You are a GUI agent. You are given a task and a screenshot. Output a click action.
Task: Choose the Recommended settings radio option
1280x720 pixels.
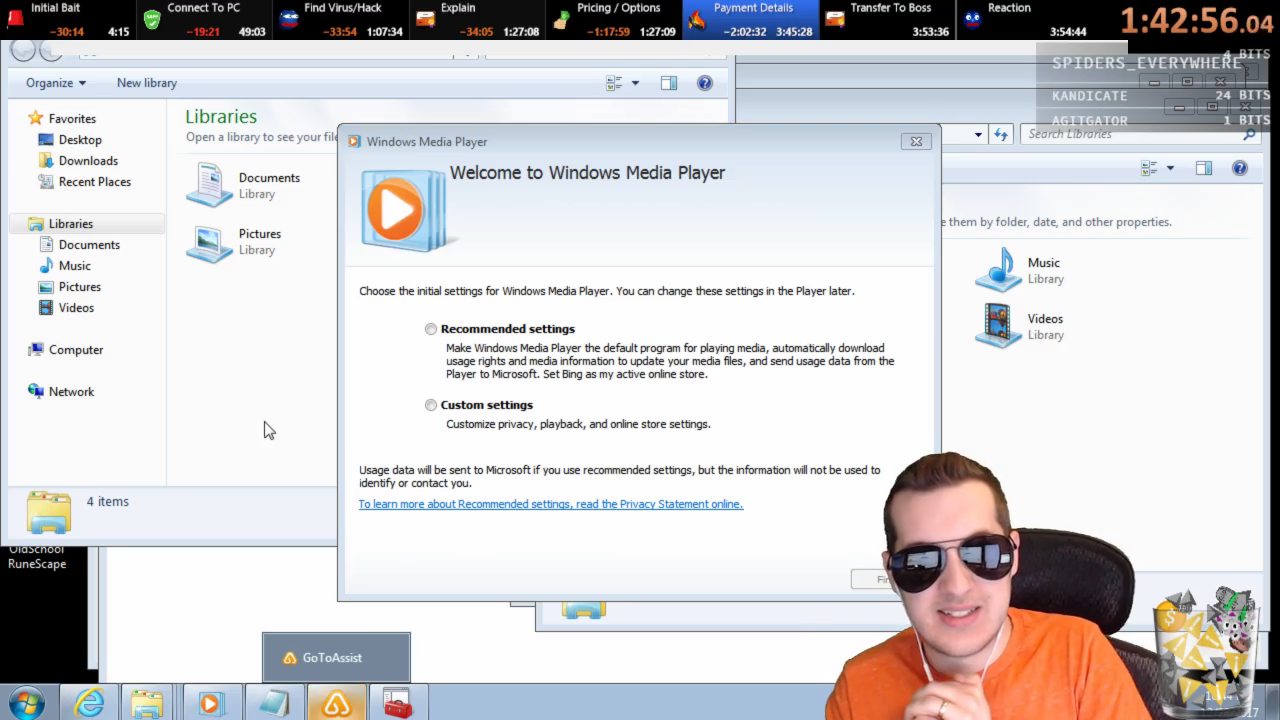pyautogui.click(x=431, y=329)
